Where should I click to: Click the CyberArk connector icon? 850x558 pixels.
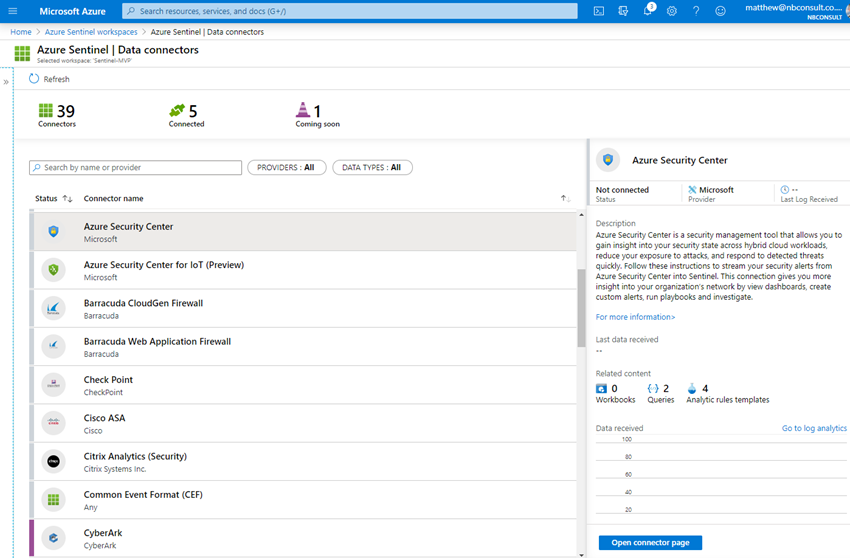click(x=53, y=538)
